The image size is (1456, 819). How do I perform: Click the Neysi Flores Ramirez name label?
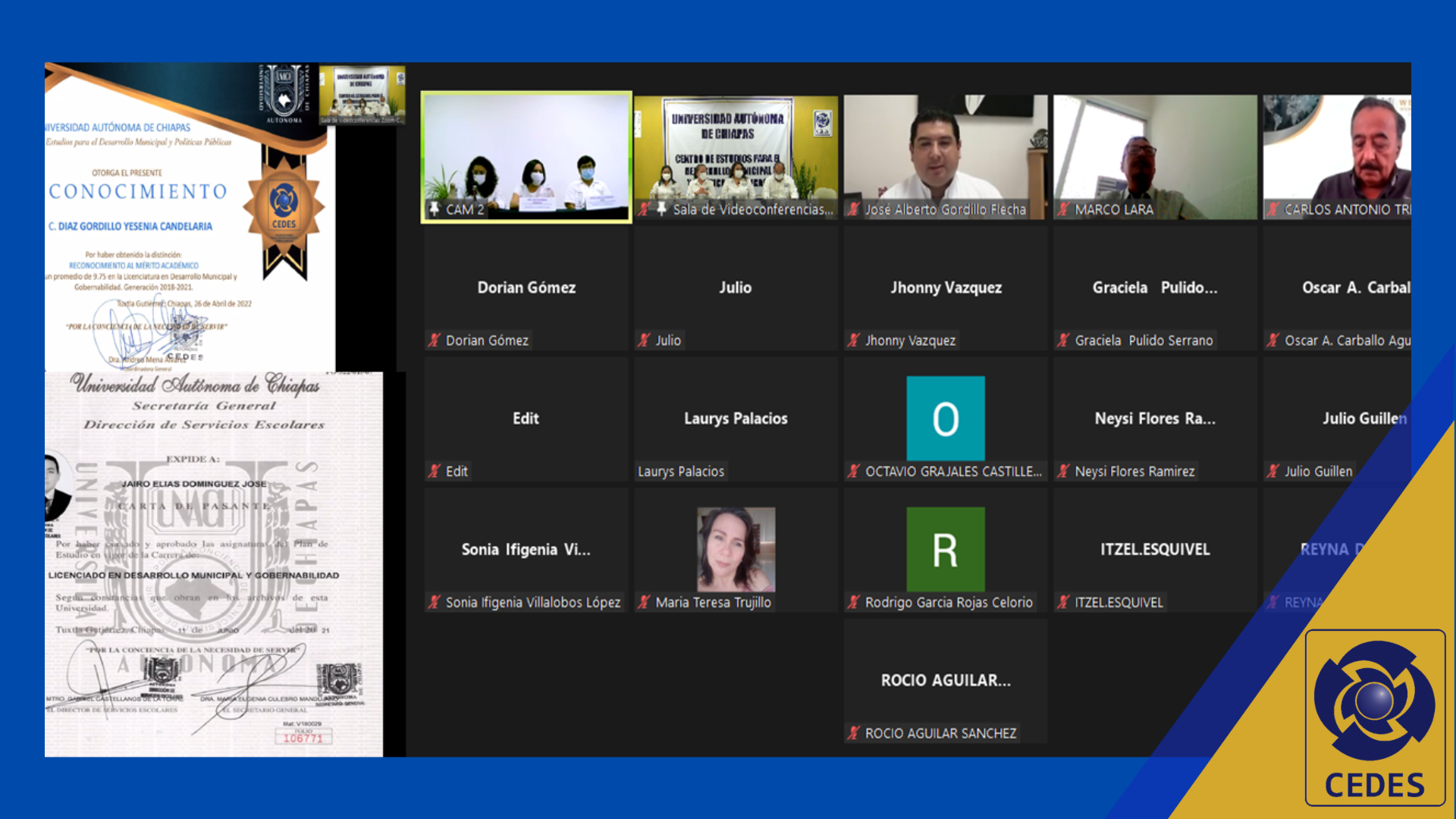pyautogui.click(x=1134, y=472)
